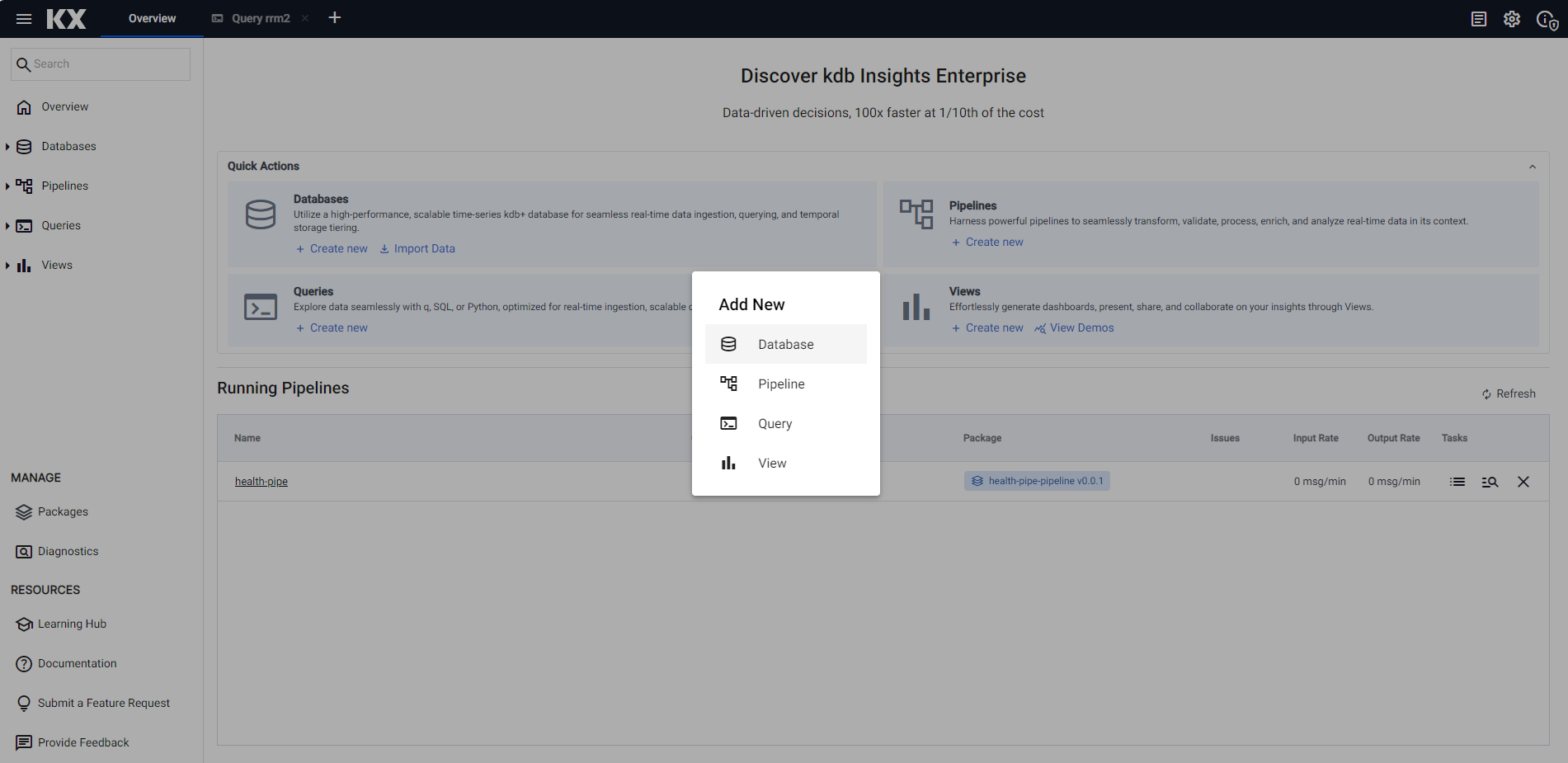Open the Learning Hub resource

[x=72, y=624]
